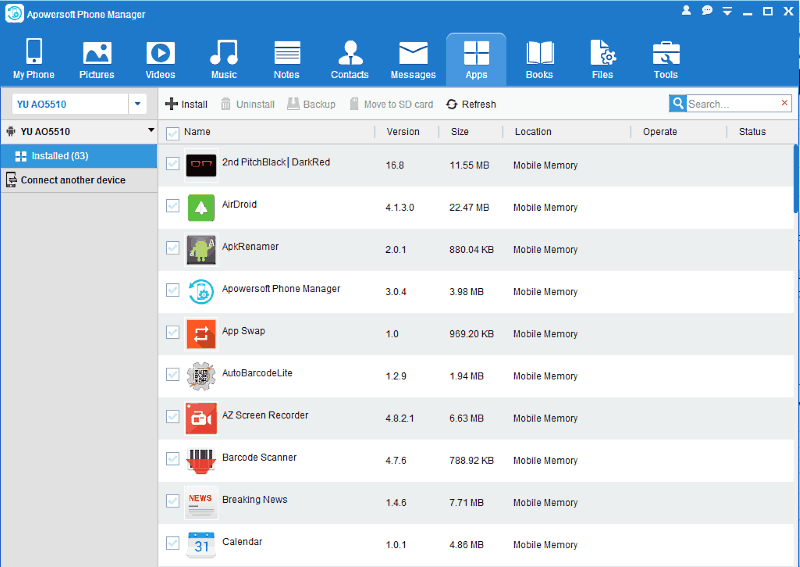The image size is (800, 567).
Task: Sort by the Size column header
Action: coord(460,132)
